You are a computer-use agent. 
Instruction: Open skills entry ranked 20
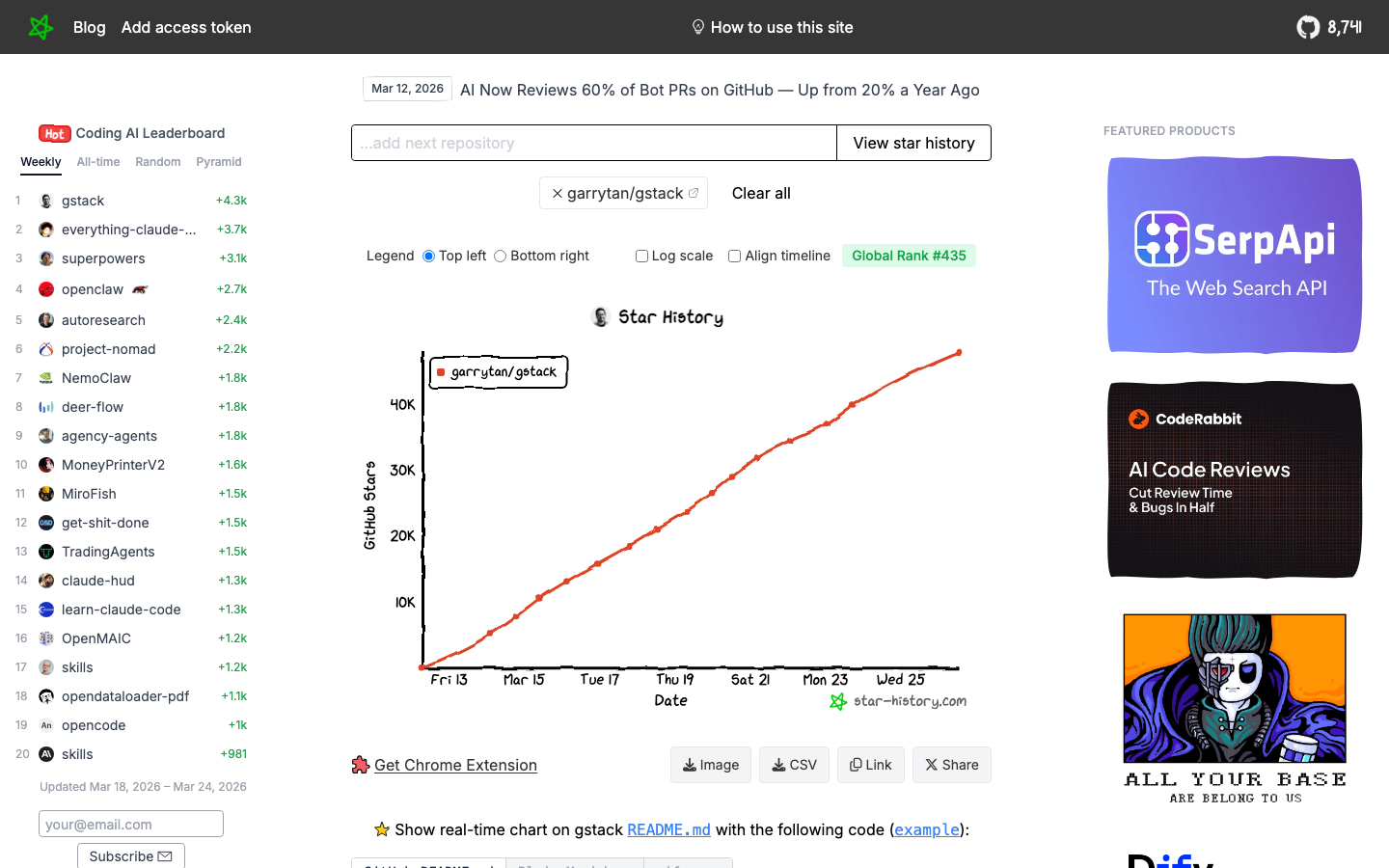point(77,754)
